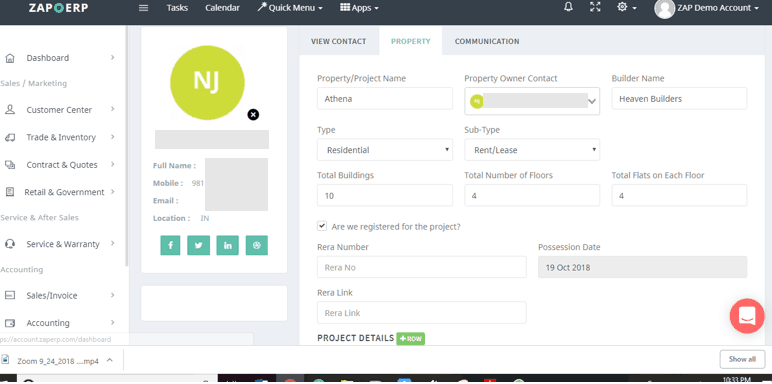The height and width of the screenshot is (384, 772).
Task: Click the hamburger menu icon
Action: (x=143, y=8)
